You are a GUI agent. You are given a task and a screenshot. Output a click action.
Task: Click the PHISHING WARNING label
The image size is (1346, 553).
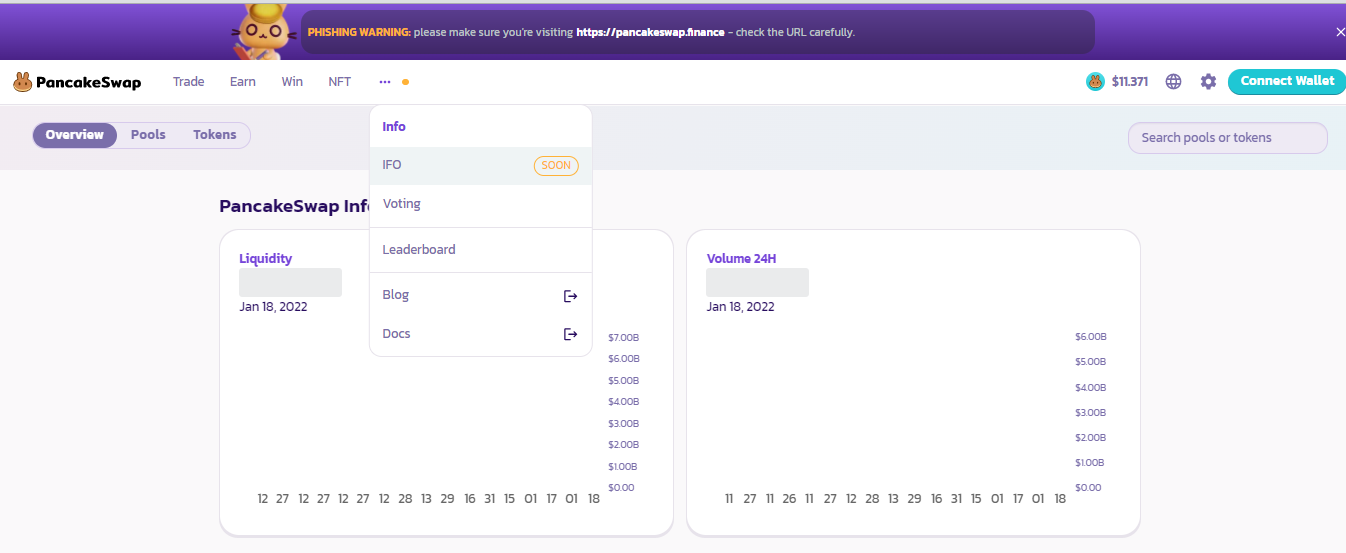pyautogui.click(x=359, y=32)
